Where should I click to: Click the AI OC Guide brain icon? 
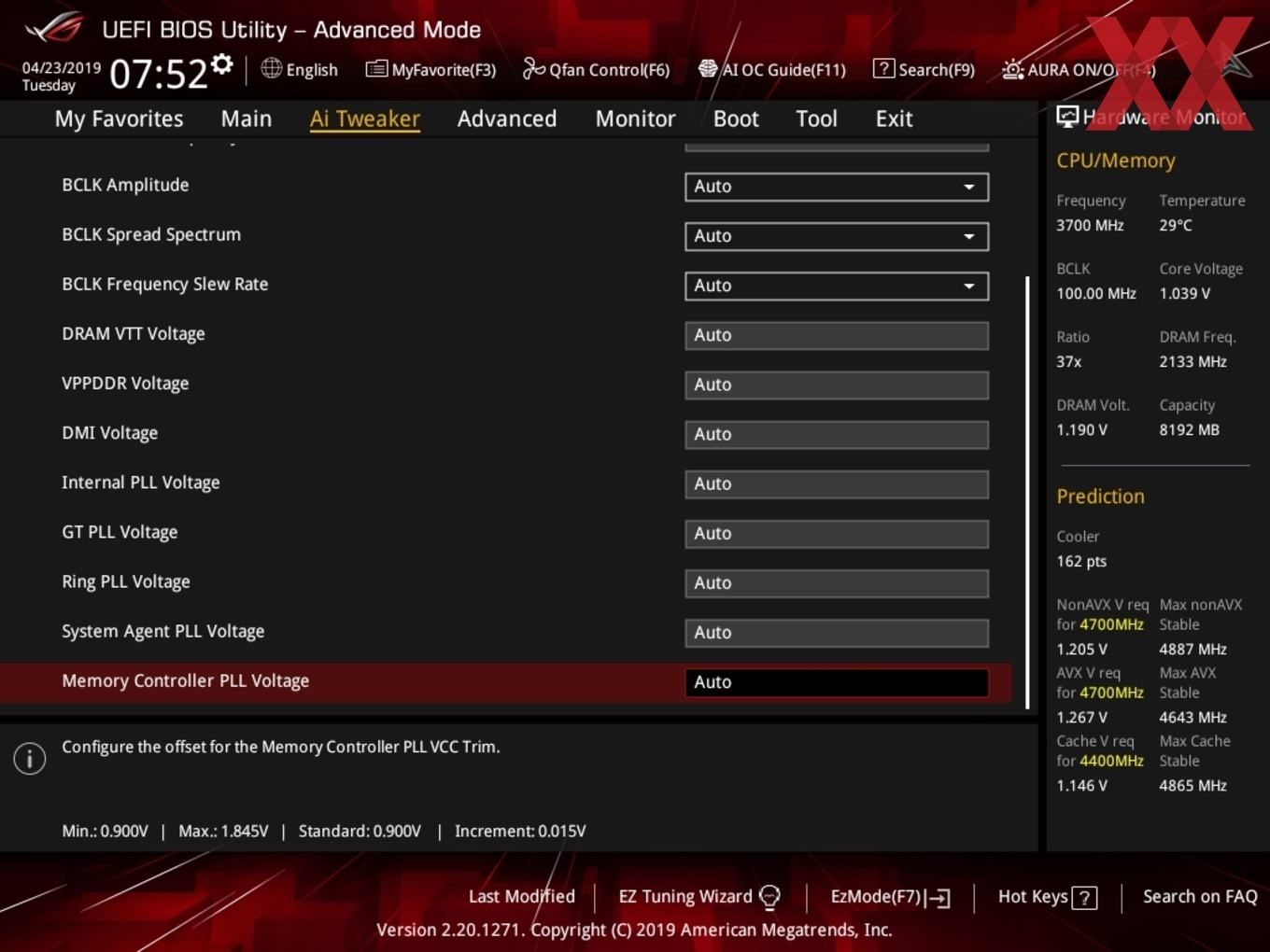click(708, 69)
